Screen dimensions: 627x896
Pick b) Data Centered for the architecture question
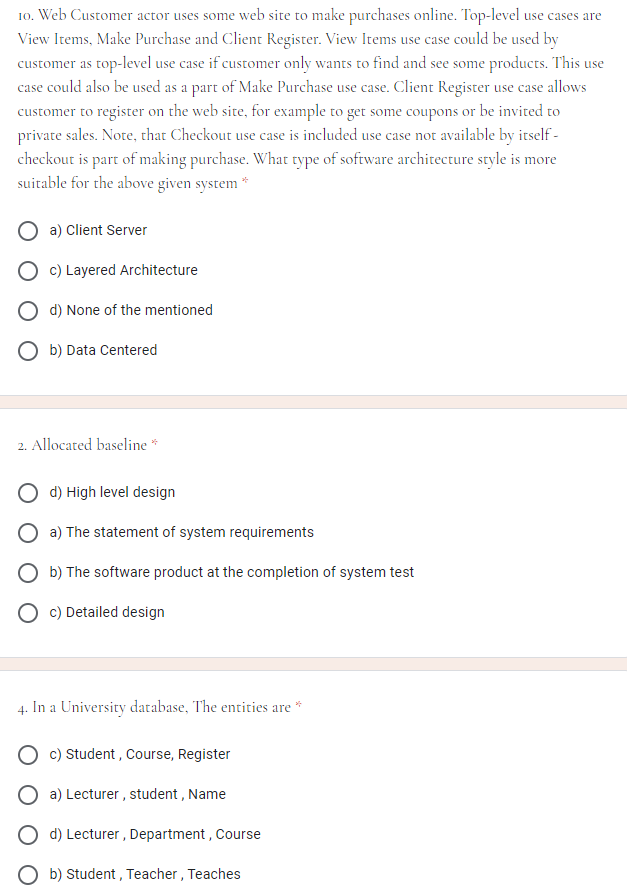click(x=28, y=350)
